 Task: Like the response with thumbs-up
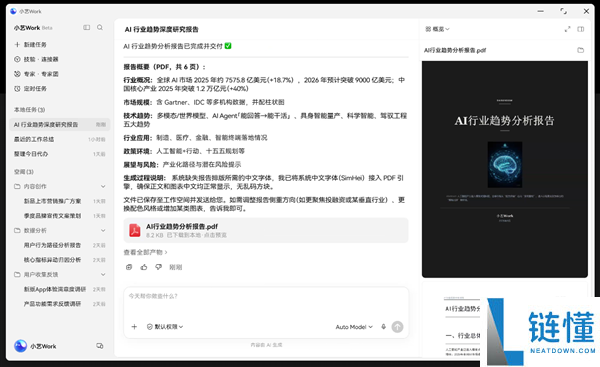click(x=144, y=267)
